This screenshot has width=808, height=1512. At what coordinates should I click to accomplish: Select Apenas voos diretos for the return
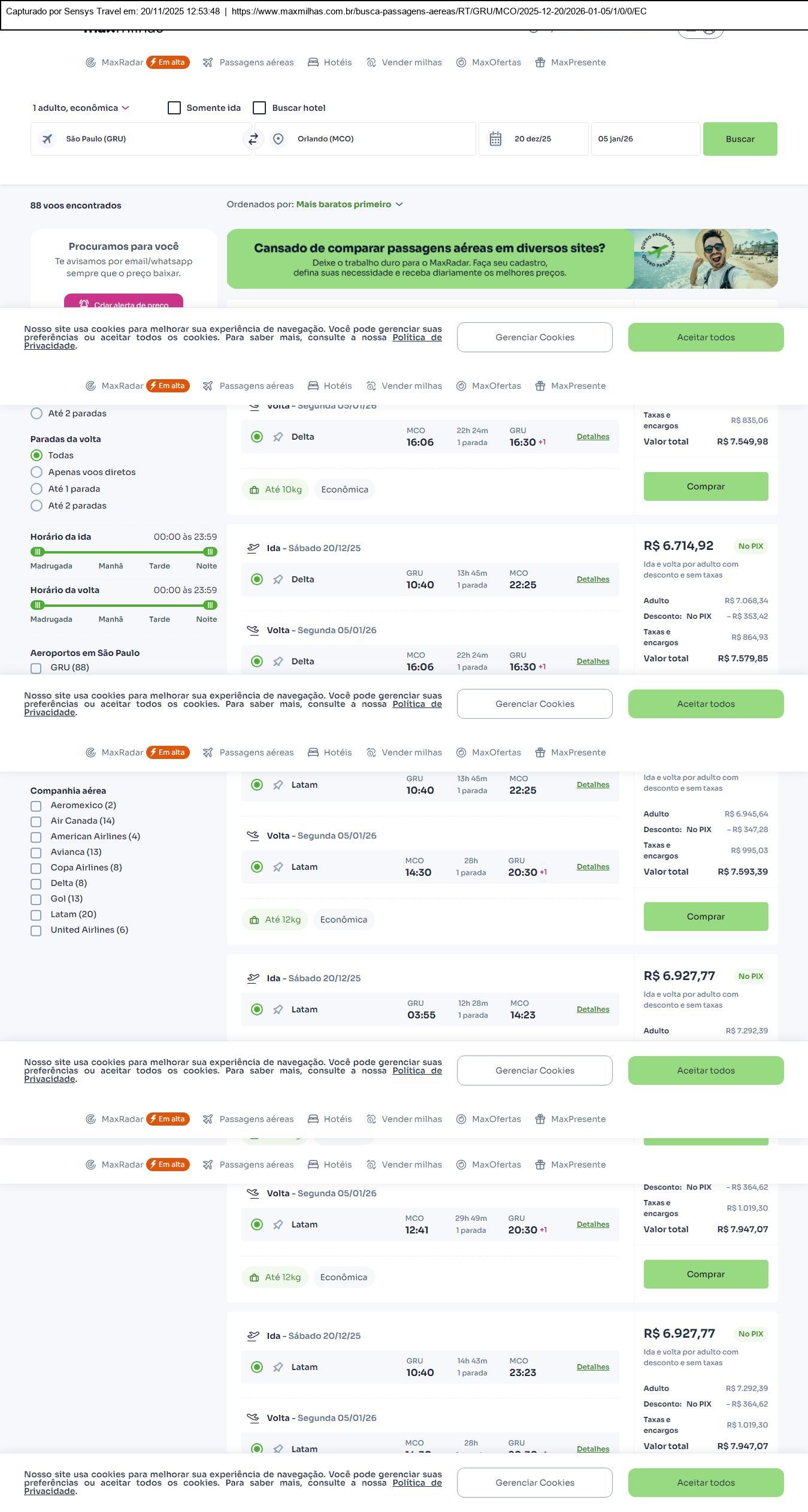coord(37,472)
